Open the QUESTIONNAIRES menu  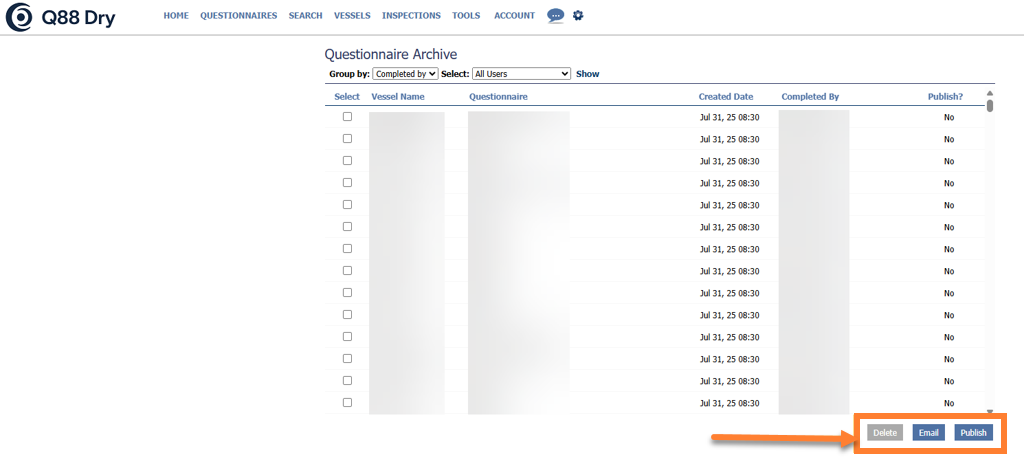pos(238,16)
